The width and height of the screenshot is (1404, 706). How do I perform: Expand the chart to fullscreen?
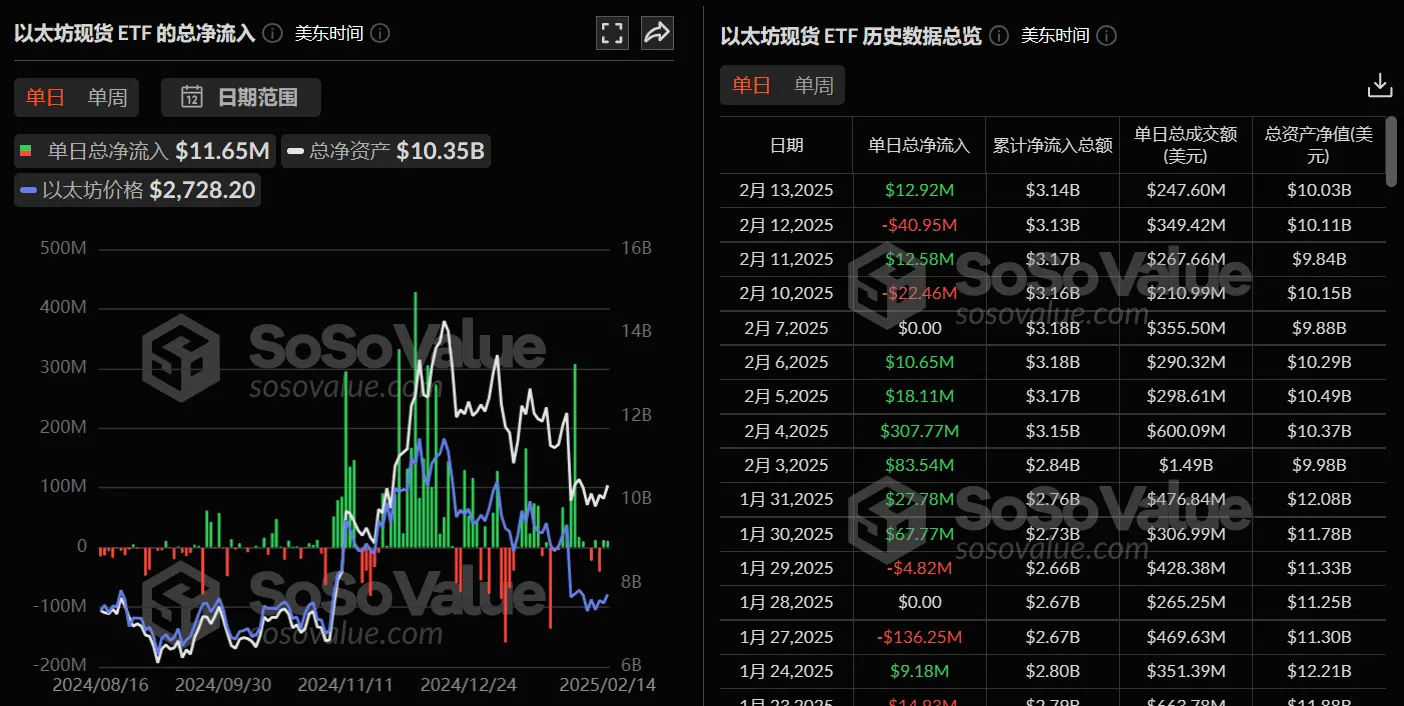click(x=612, y=33)
